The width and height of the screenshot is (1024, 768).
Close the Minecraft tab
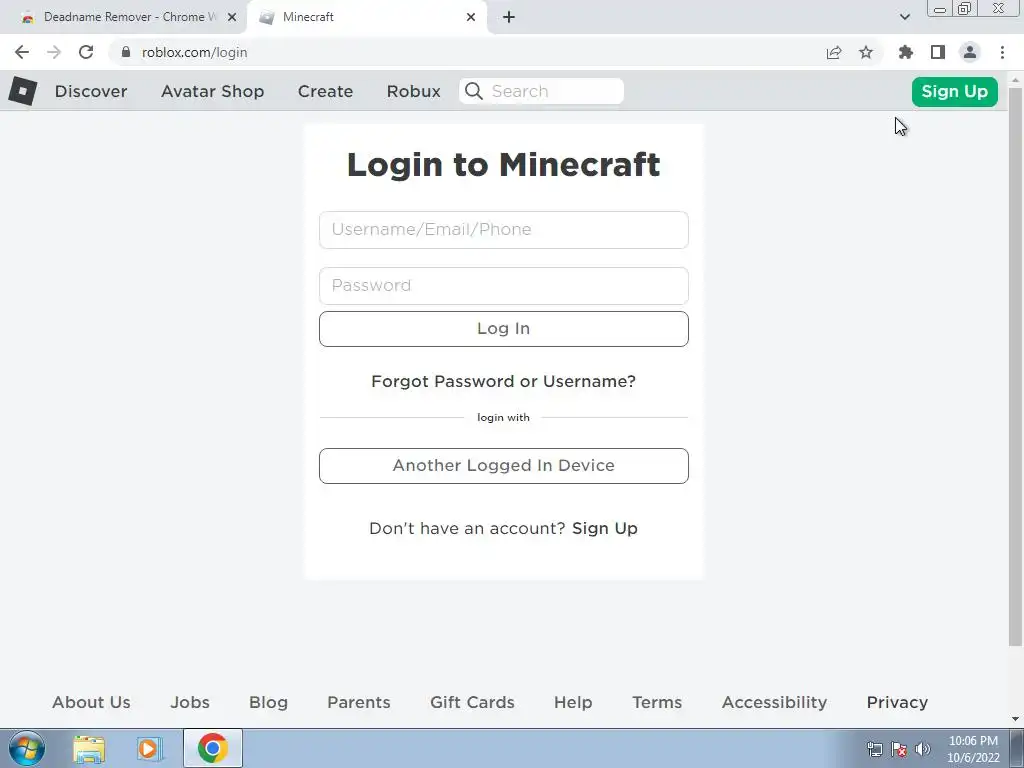point(471,17)
